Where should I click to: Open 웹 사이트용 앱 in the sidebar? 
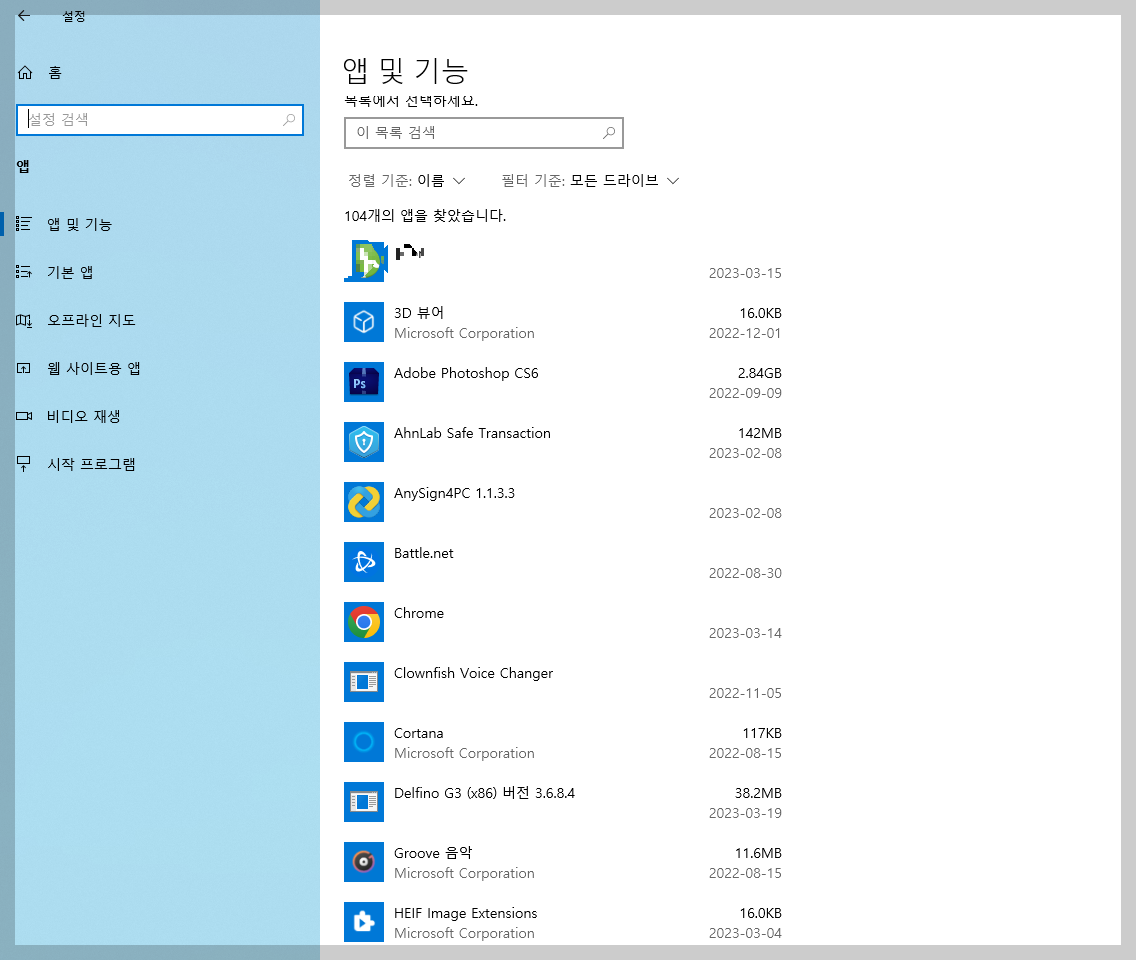pyautogui.click(x=93, y=368)
